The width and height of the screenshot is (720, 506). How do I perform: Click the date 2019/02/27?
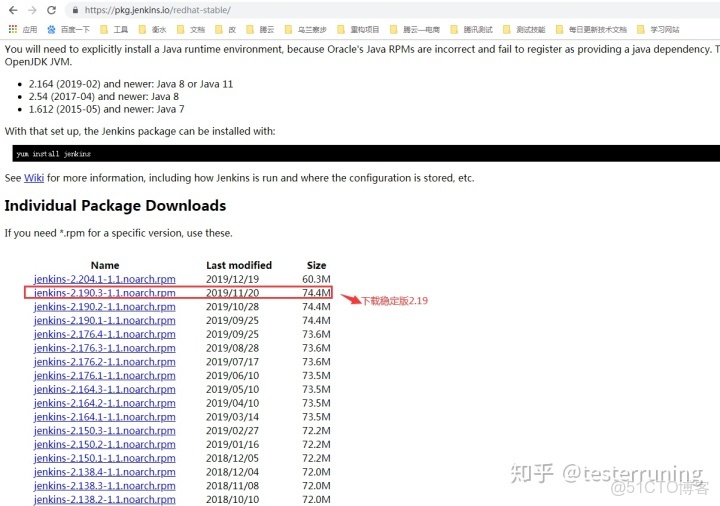pyautogui.click(x=232, y=431)
